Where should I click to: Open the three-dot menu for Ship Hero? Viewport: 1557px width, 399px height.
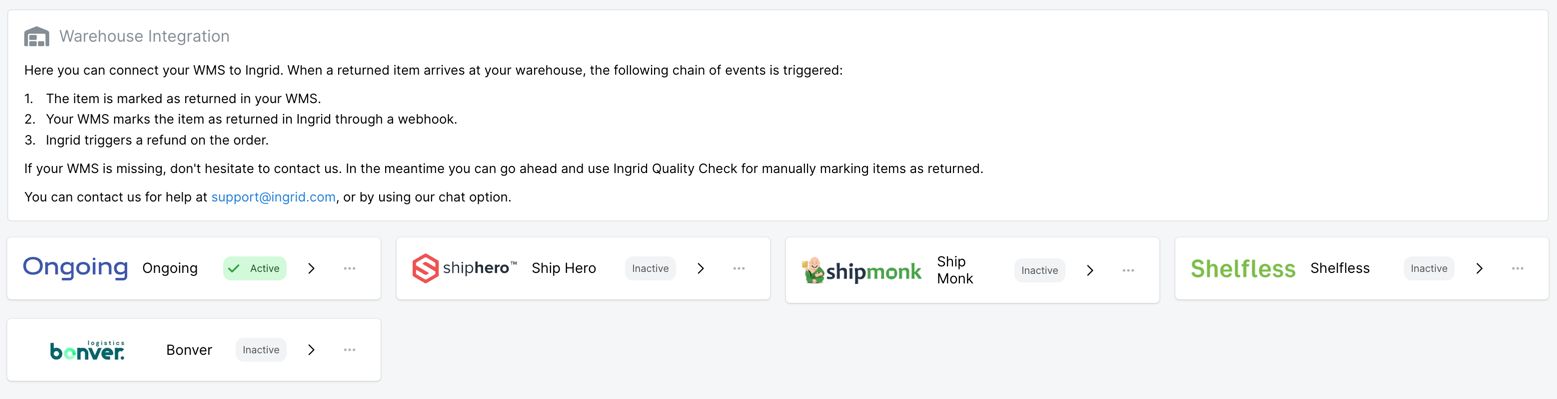pyautogui.click(x=739, y=268)
